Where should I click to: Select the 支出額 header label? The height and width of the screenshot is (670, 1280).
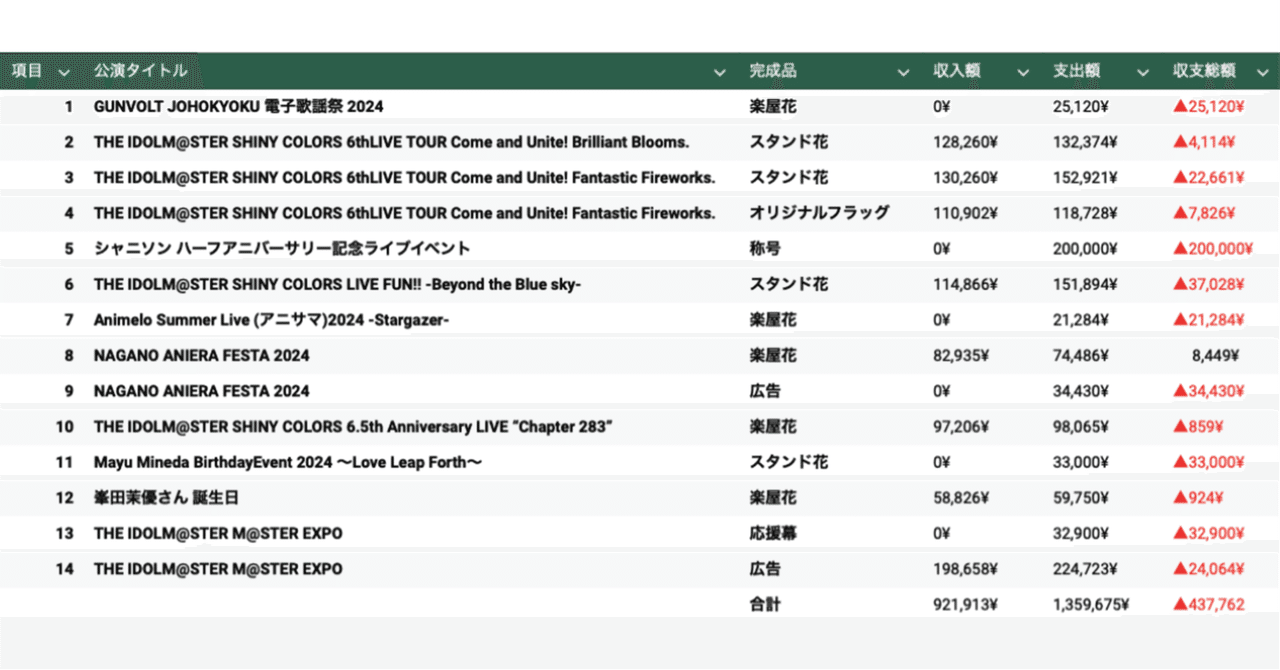click(1077, 71)
